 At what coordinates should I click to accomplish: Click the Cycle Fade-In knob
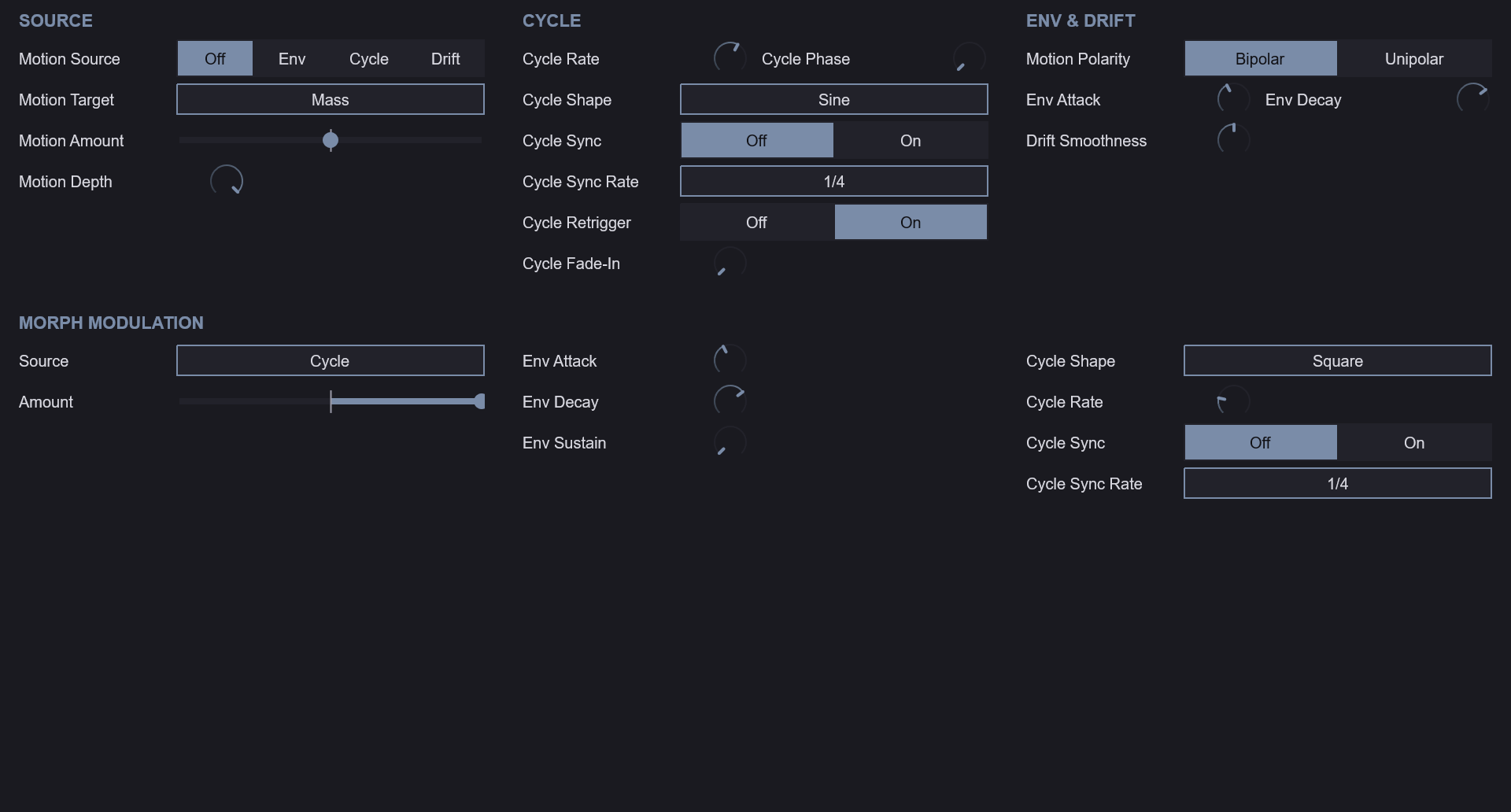coord(730,263)
